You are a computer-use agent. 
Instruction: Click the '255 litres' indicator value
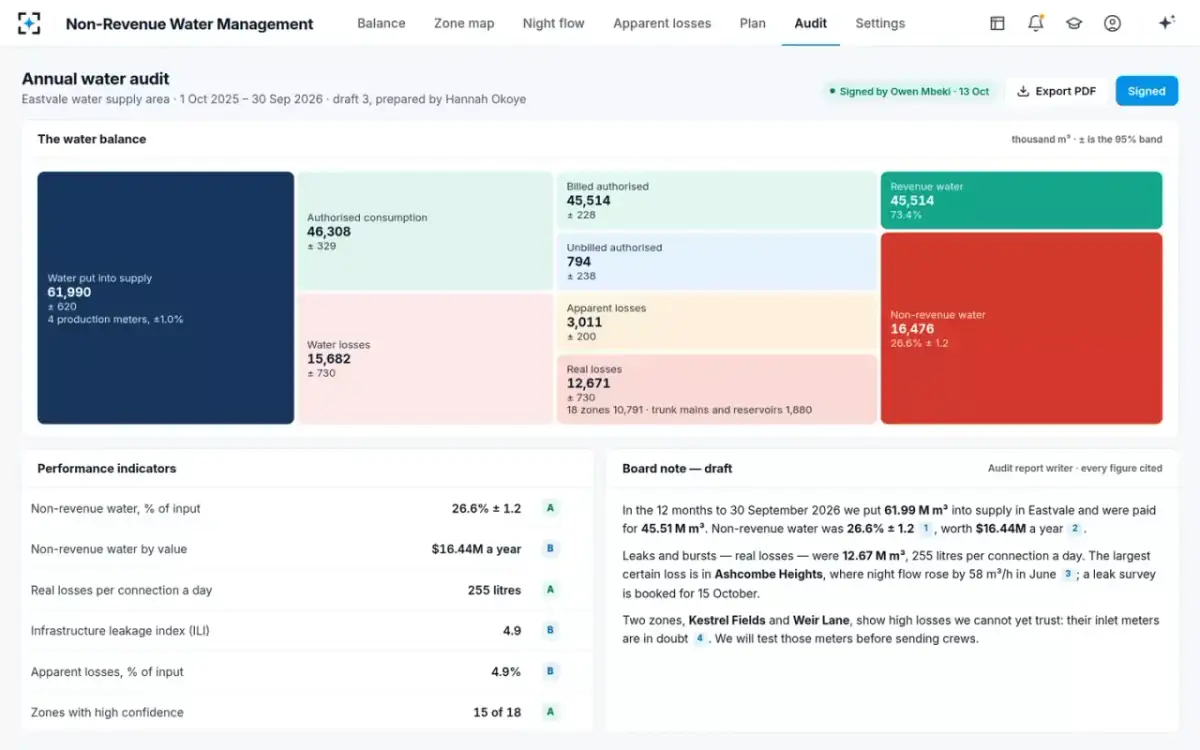click(x=494, y=590)
